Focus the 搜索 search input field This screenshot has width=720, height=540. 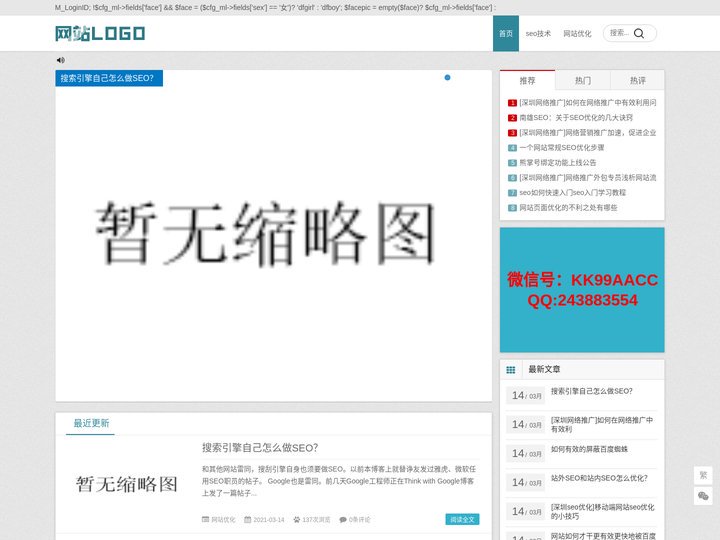(619, 33)
